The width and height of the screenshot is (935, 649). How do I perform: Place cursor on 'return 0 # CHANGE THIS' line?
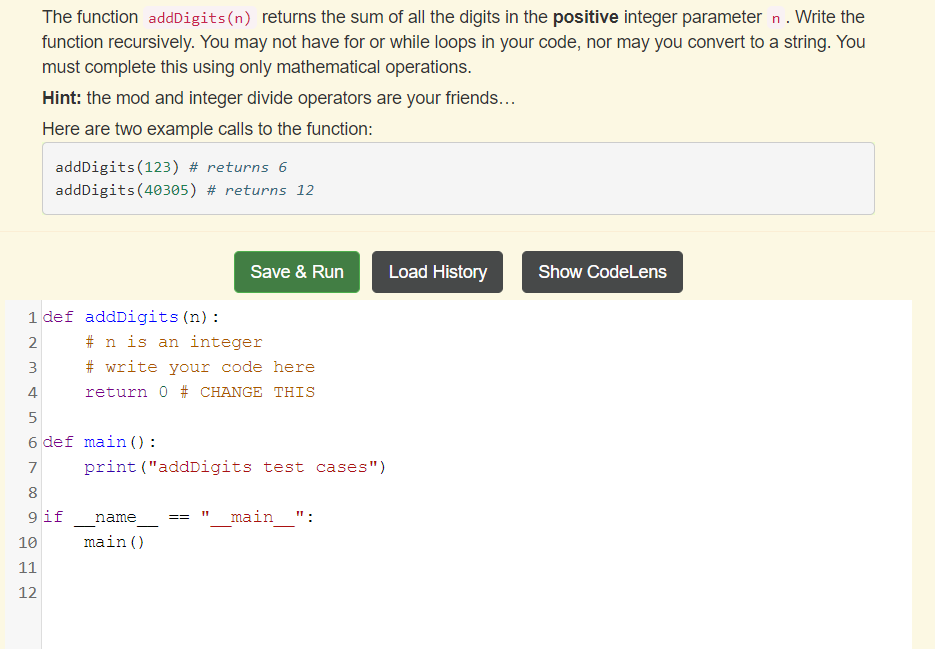(x=200, y=392)
